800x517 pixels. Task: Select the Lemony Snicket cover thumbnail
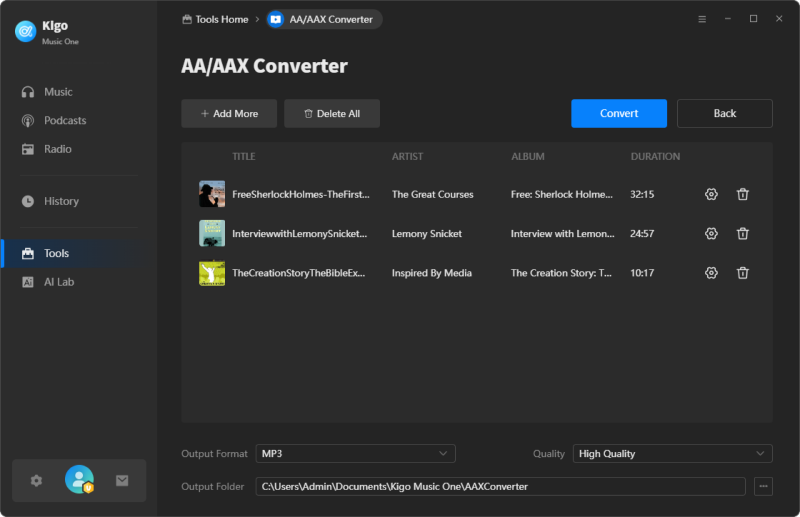[x=212, y=233]
